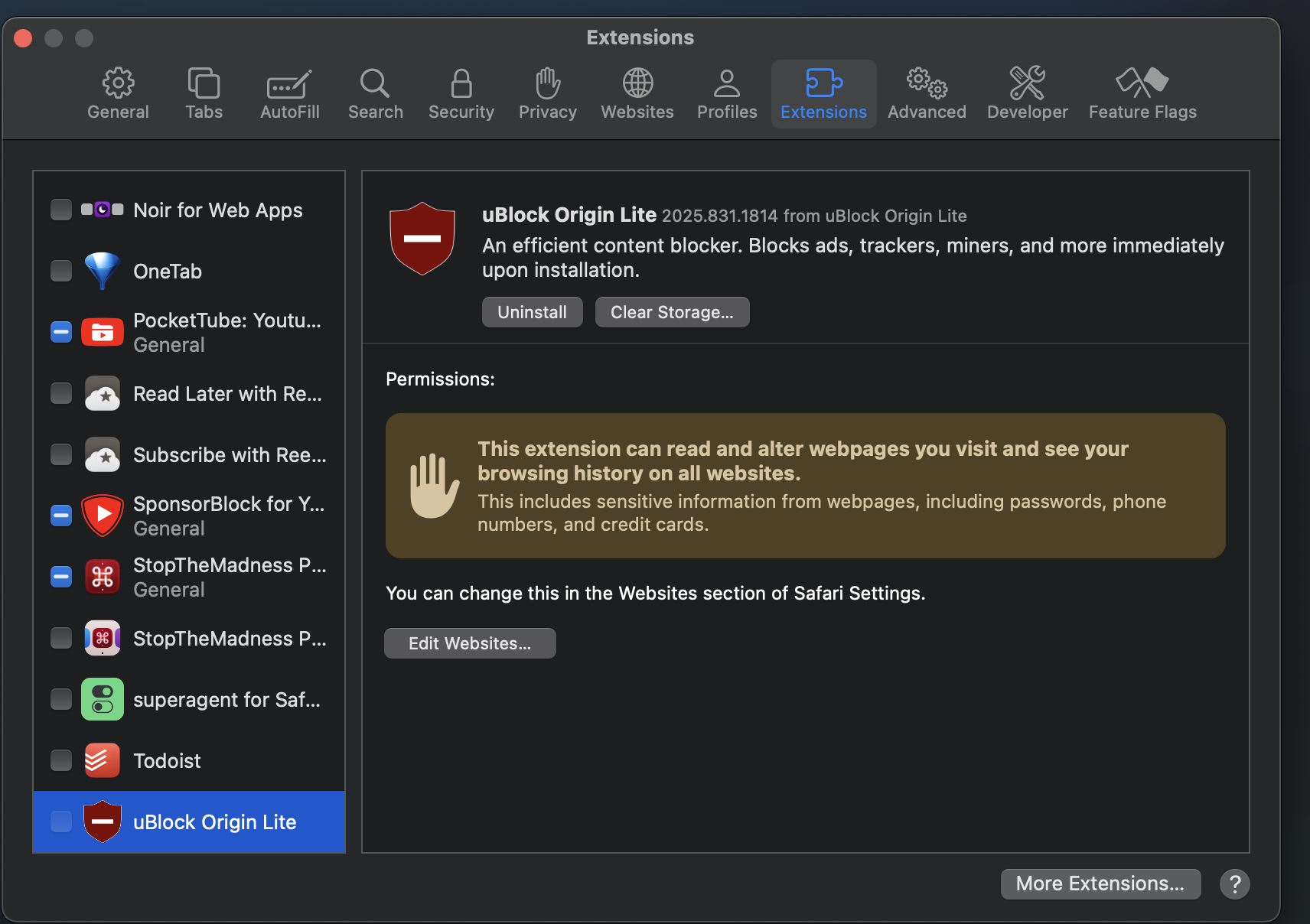Click the large uBlock shield in details
Image resolution: width=1310 pixels, height=924 pixels.
tap(422, 239)
